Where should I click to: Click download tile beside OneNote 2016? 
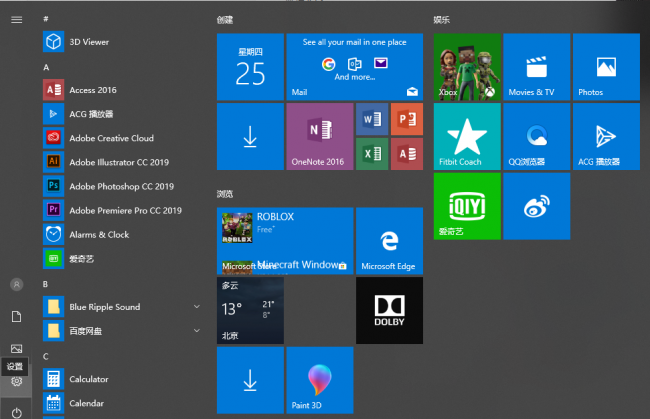point(250,136)
